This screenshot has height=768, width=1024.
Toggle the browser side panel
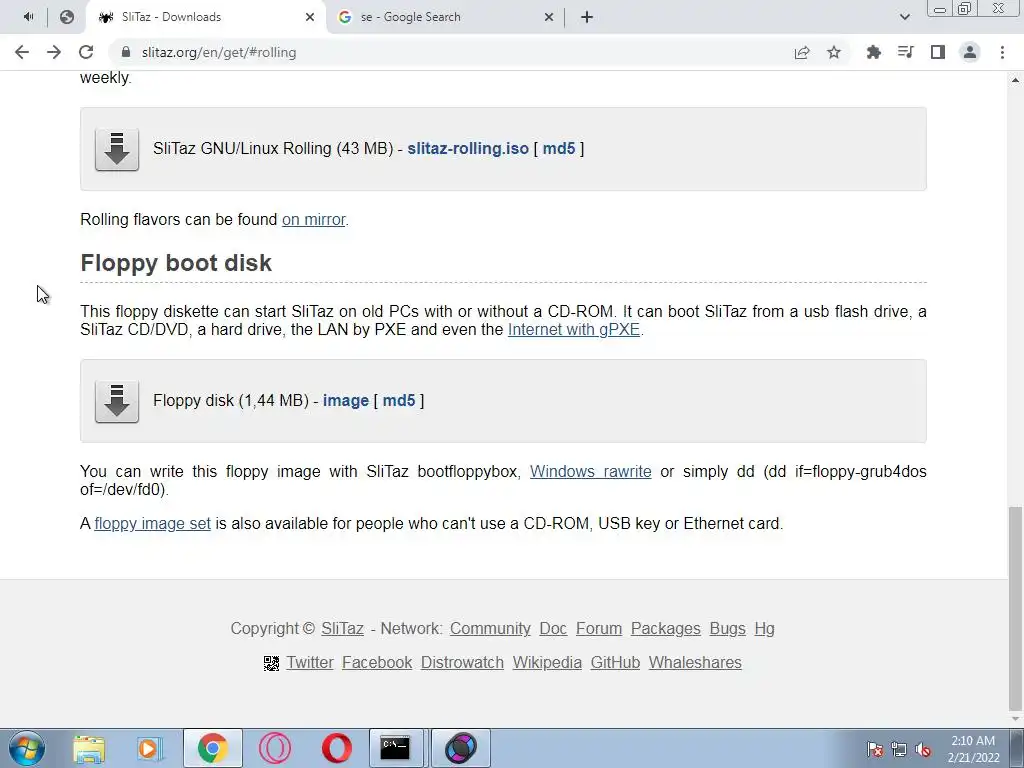click(x=938, y=52)
